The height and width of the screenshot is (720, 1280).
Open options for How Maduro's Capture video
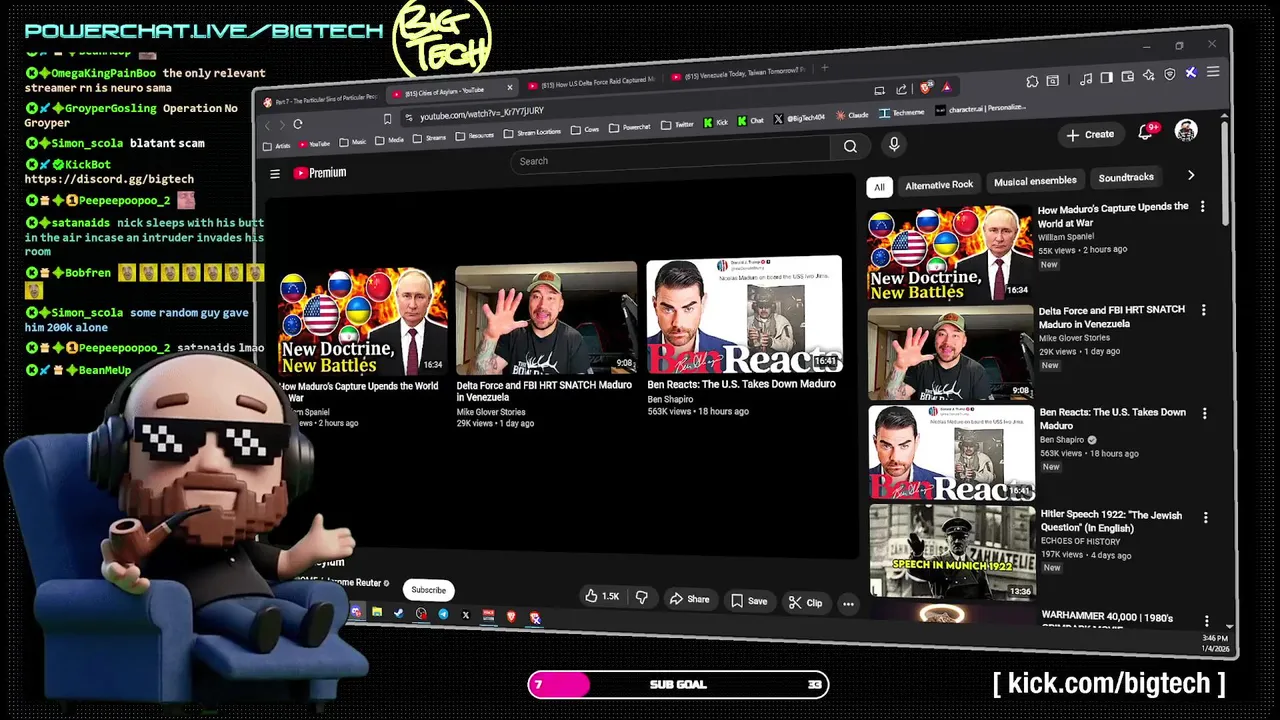(1202, 207)
